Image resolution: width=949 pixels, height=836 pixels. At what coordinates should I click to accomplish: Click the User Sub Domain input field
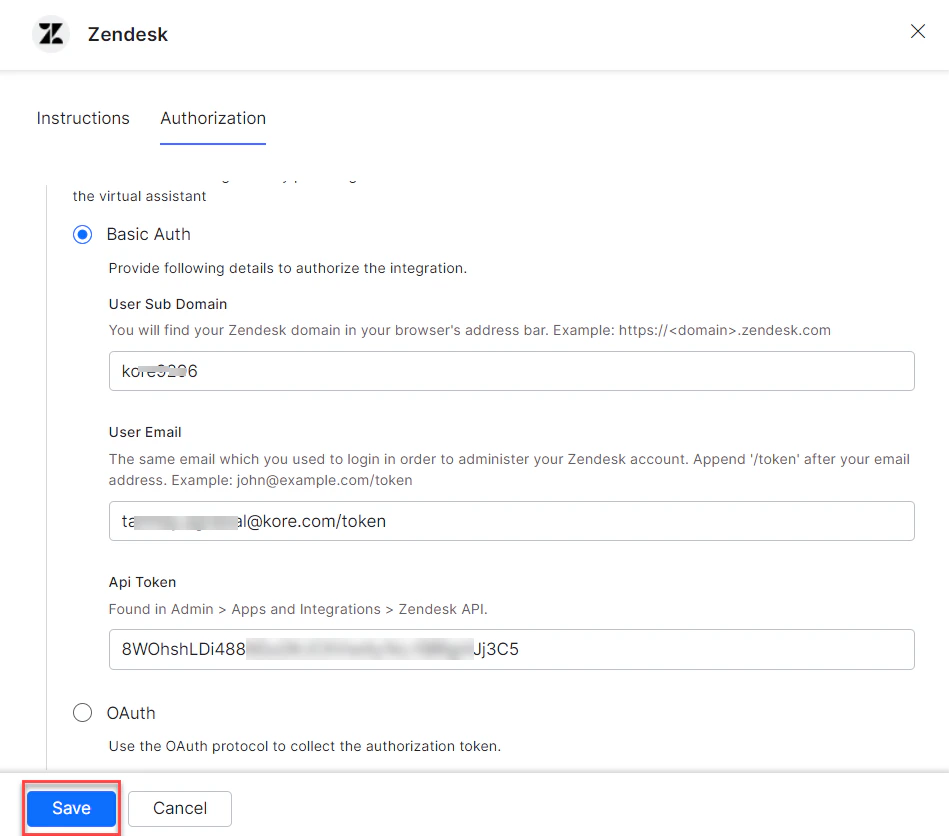coord(512,371)
